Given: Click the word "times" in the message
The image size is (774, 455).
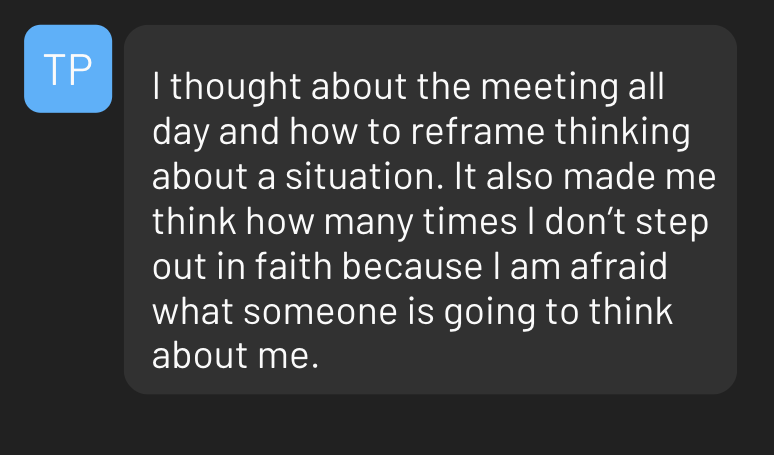Looking at the screenshot, I should 470,222.
